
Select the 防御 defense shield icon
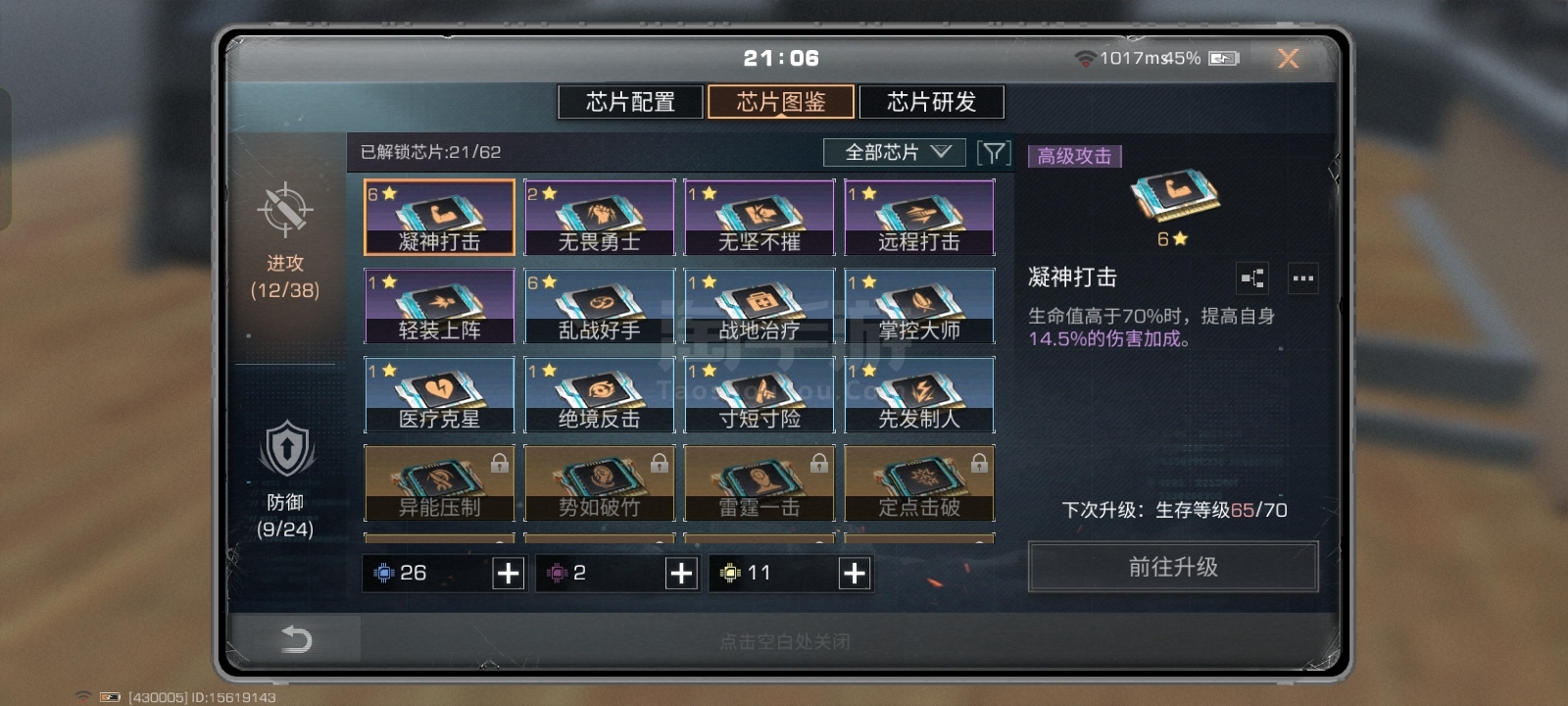click(286, 449)
